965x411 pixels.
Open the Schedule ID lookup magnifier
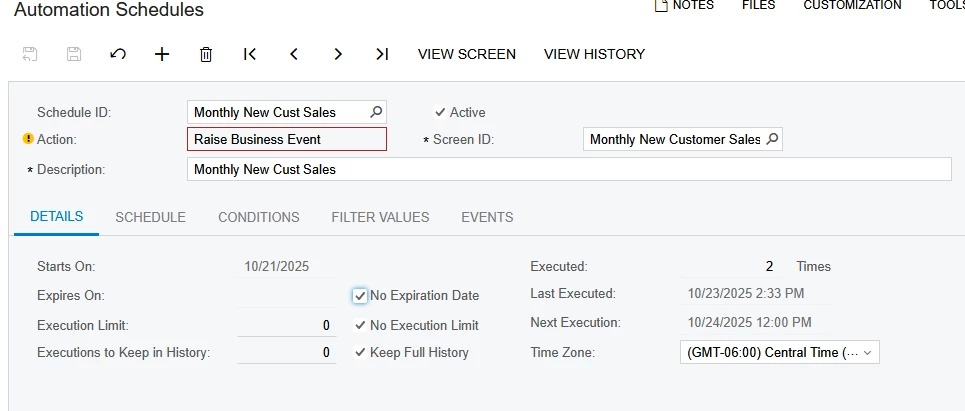point(376,112)
